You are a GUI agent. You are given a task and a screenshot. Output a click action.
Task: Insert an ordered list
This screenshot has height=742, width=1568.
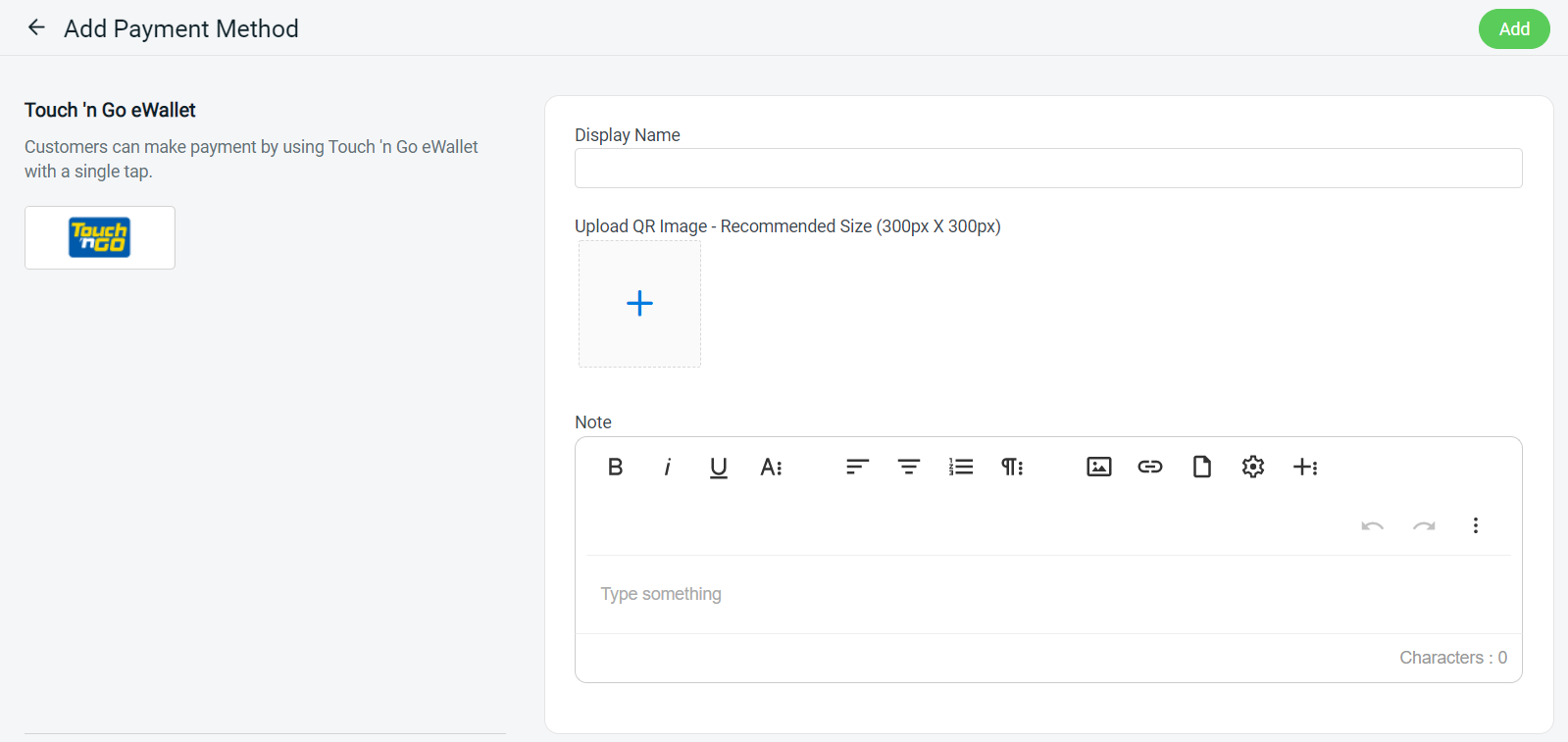click(x=961, y=467)
